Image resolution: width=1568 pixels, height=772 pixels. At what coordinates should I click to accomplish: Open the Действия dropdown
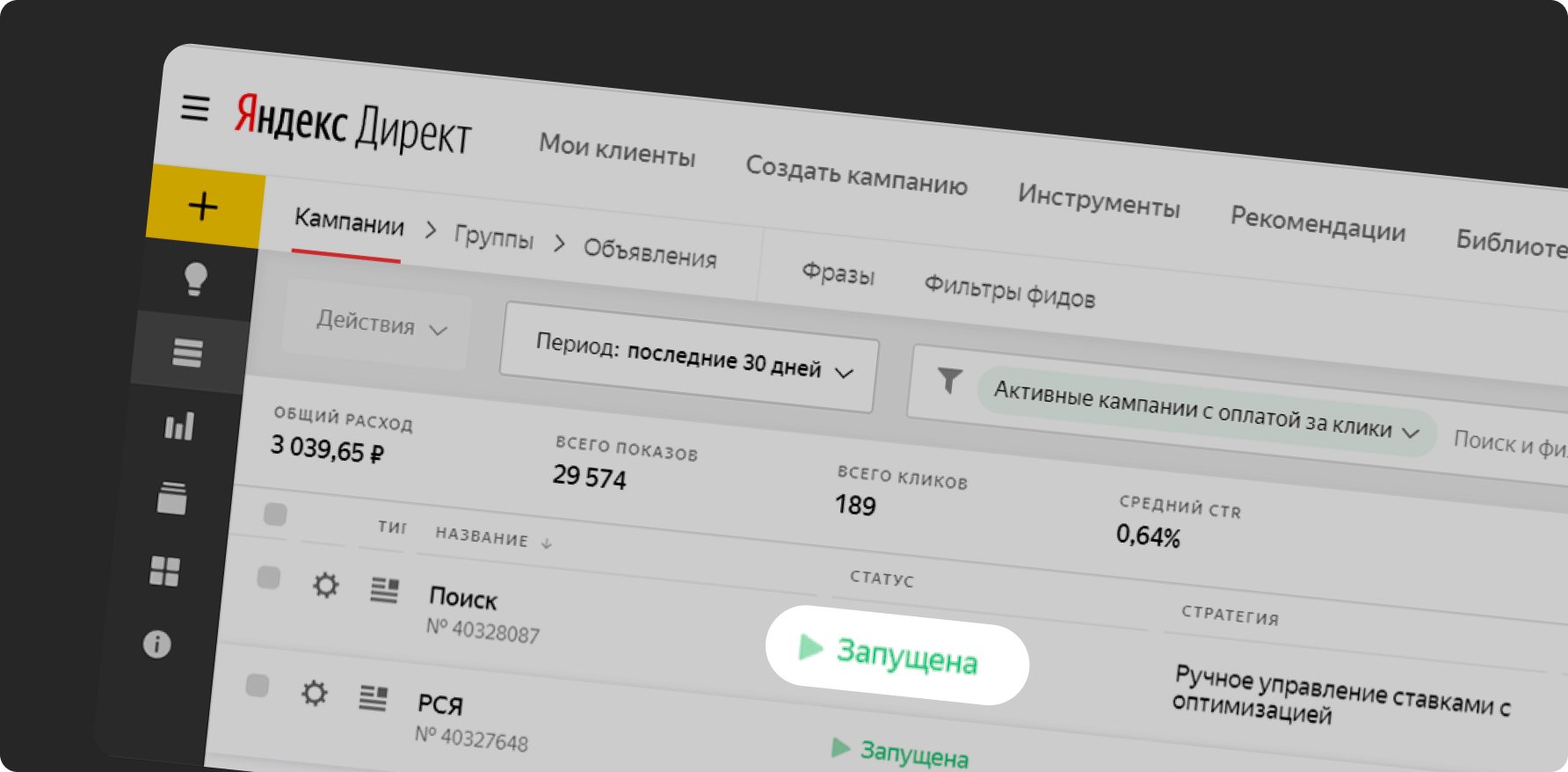380,324
